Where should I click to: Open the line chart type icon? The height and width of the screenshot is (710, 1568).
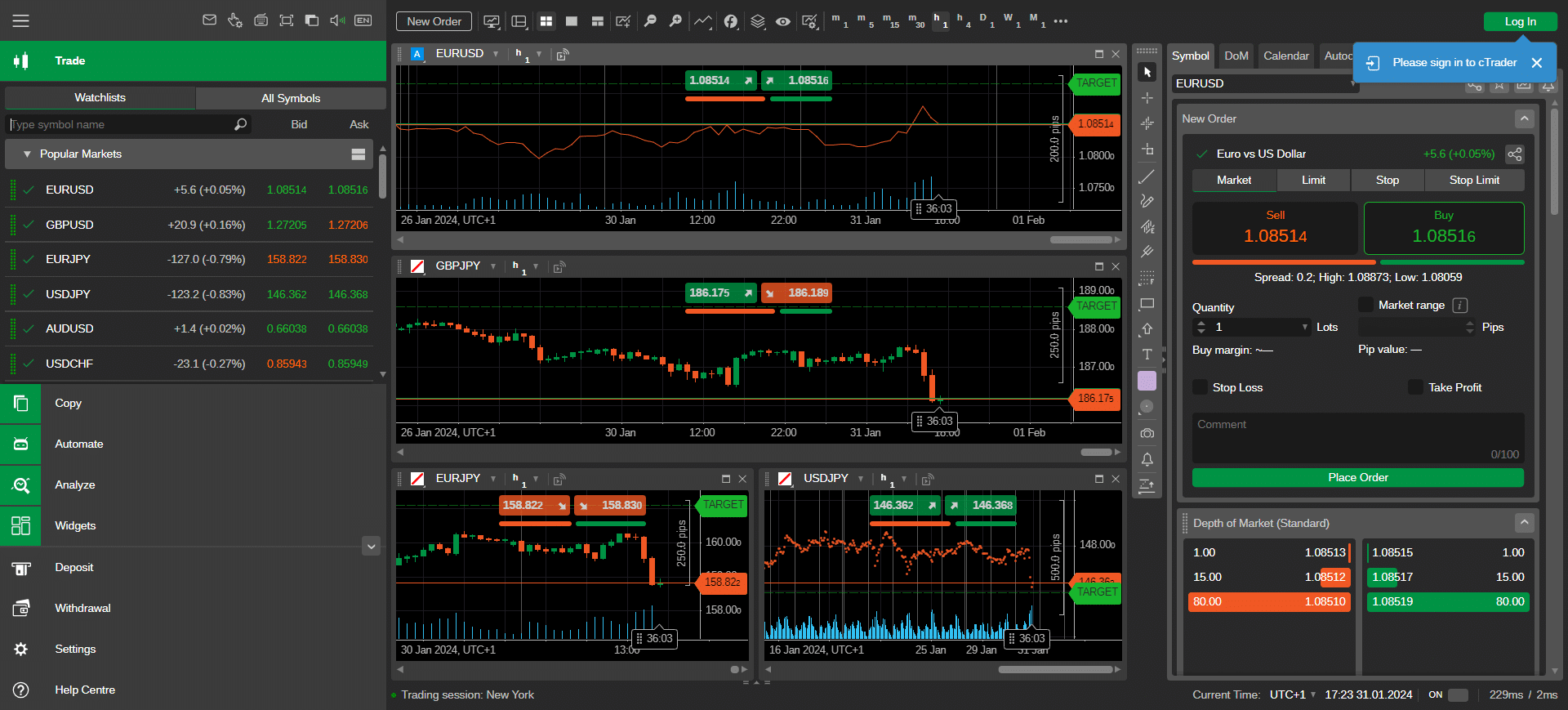click(x=703, y=21)
